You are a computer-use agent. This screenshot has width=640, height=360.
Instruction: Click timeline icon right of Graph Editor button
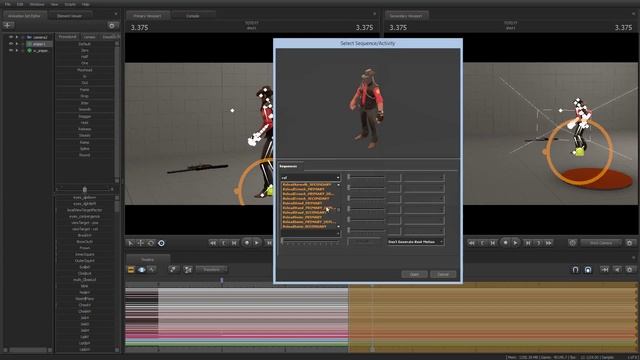click(x=173, y=269)
